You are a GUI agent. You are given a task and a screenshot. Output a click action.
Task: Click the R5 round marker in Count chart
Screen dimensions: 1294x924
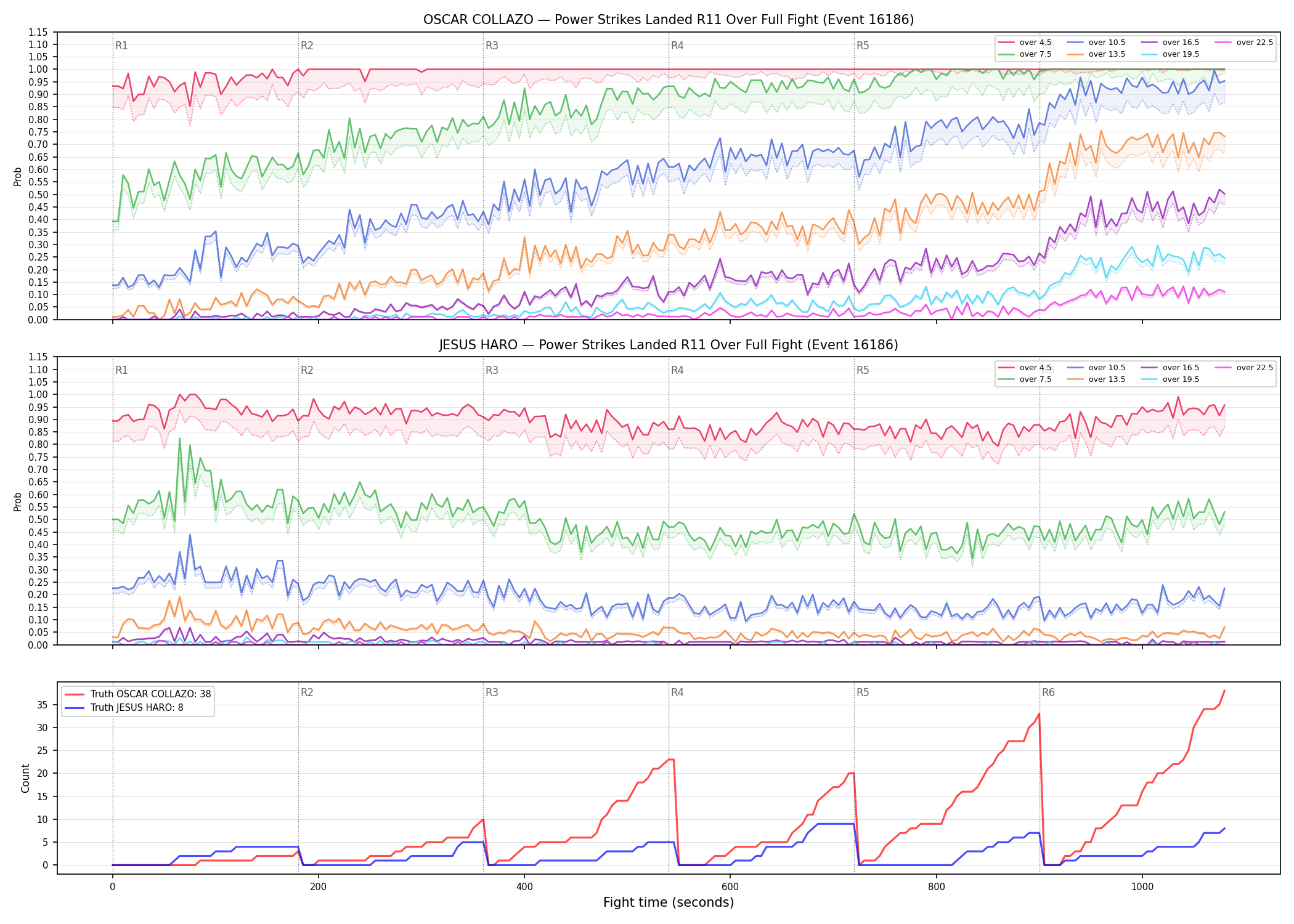pos(863,692)
